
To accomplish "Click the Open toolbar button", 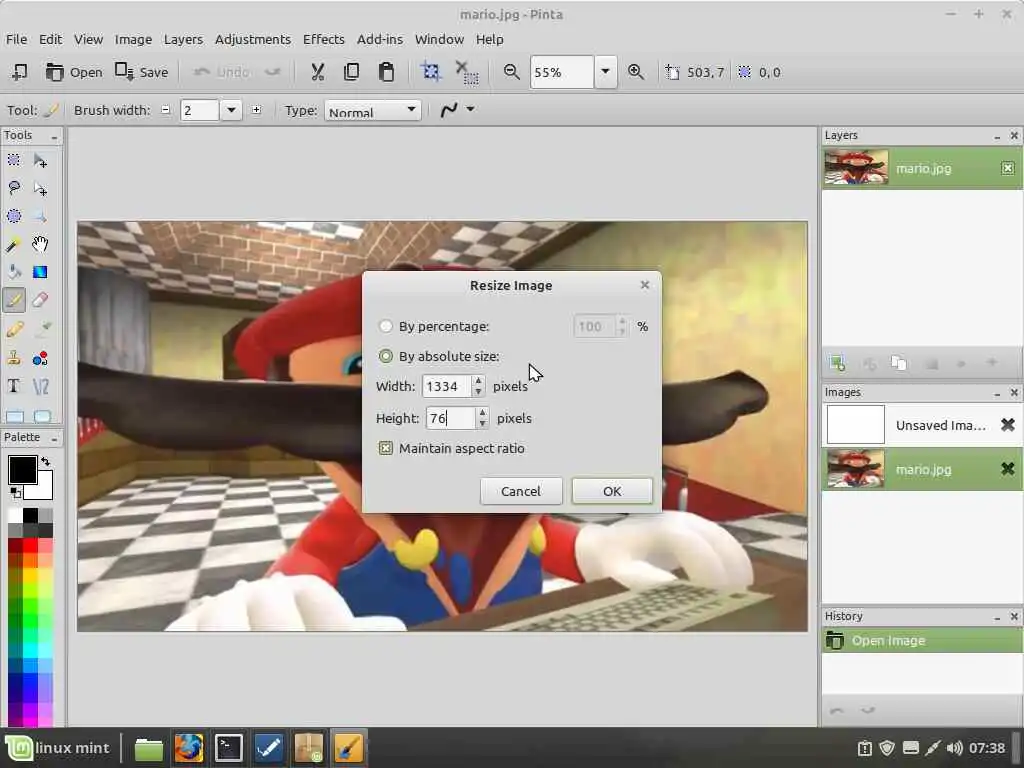I will pos(74,72).
